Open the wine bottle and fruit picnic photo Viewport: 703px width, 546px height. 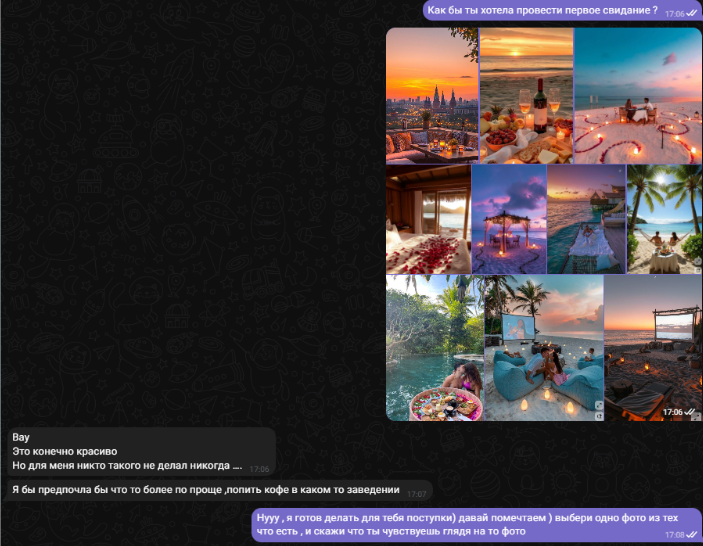[526, 95]
